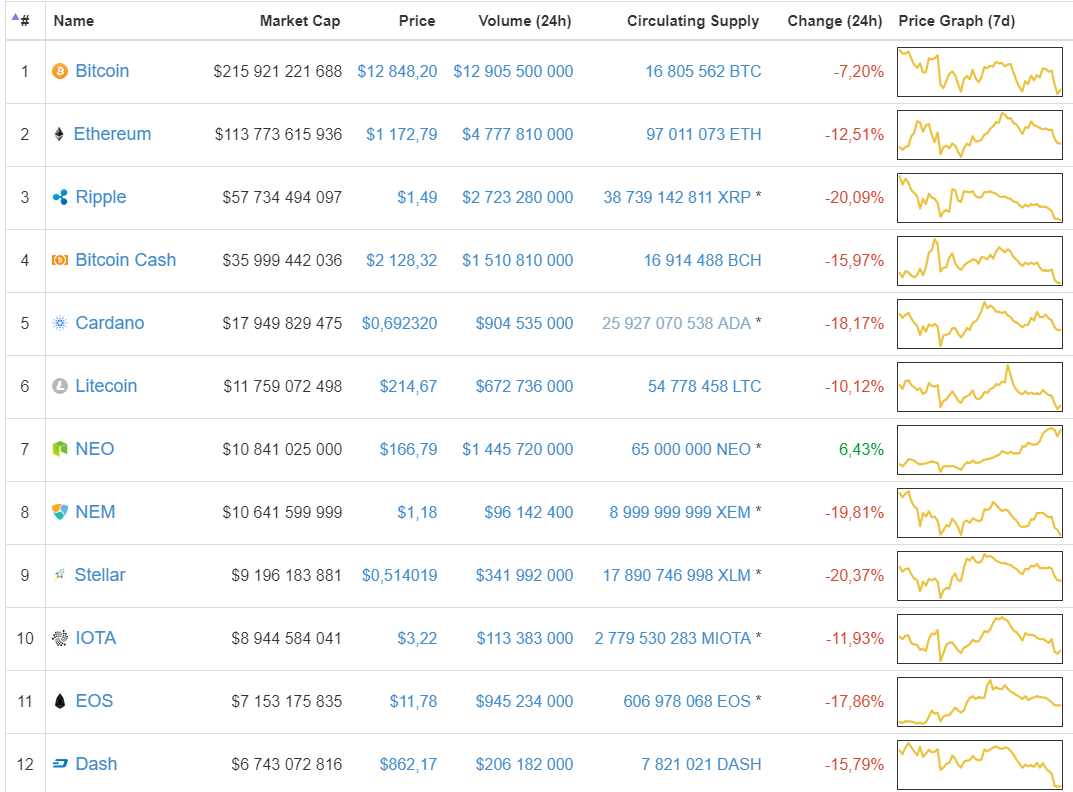This screenshot has height=792, width=1073.
Task: Open the Stellar coin name link
Action: (100, 575)
